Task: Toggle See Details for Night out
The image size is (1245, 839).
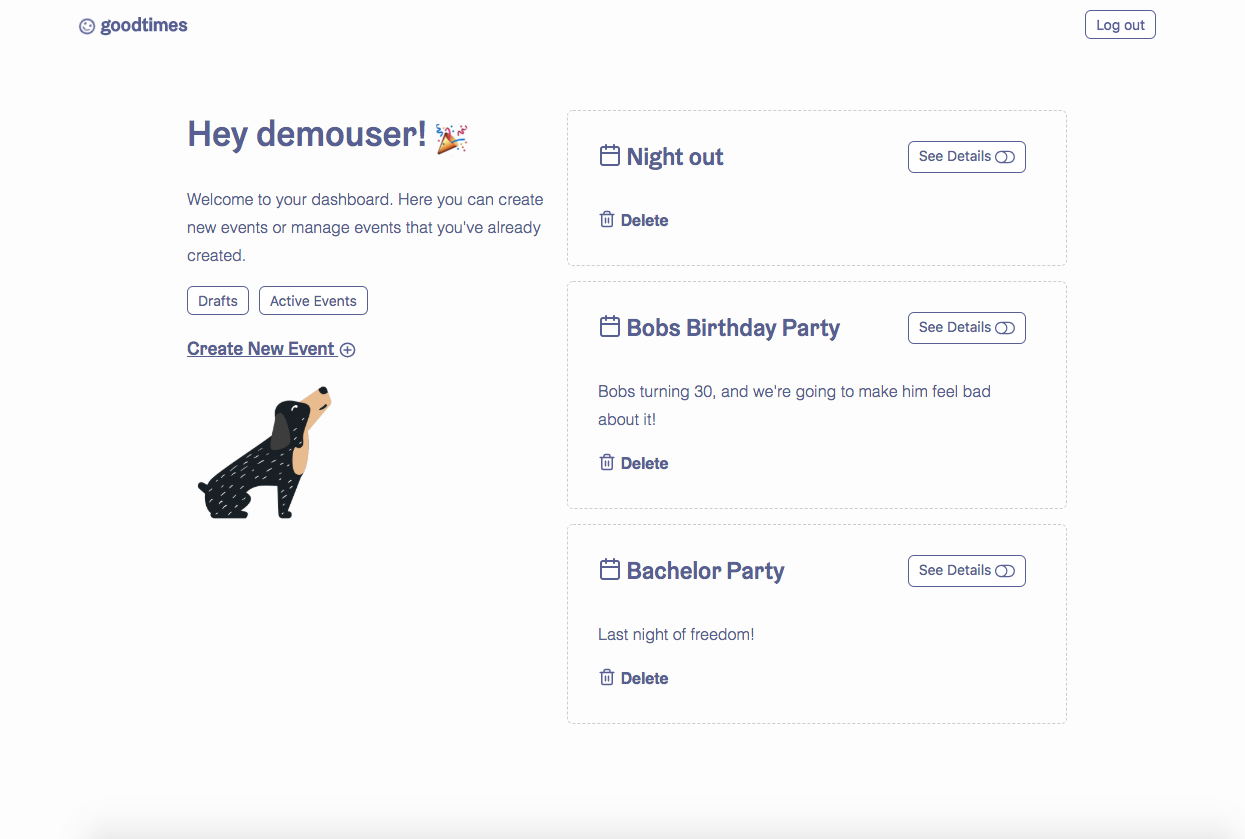Action: point(966,157)
